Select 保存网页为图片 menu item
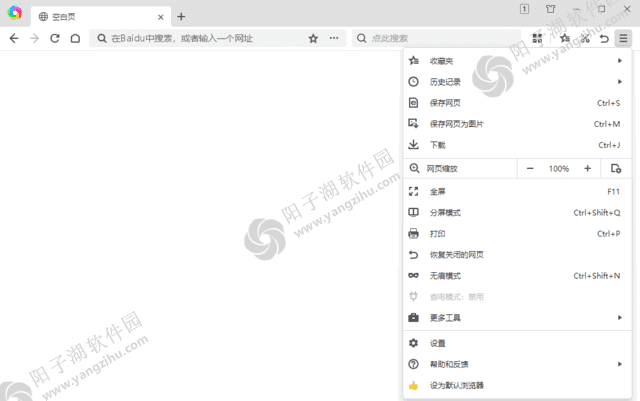Image resolution: width=640 pixels, height=401 pixels. pos(456,124)
